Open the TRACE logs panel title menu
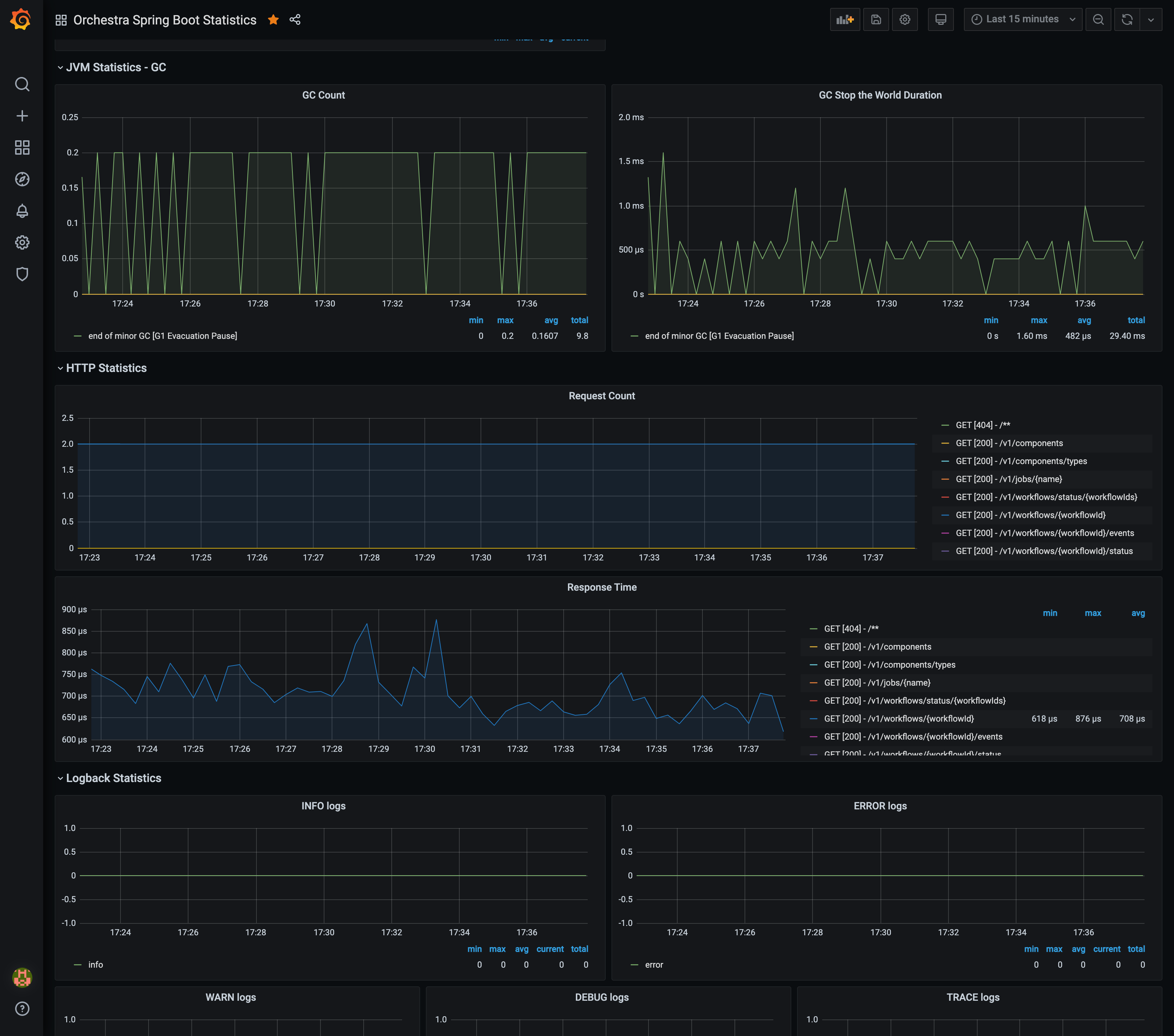This screenshot has width=1174, height=1036. (x=972, y=997)
